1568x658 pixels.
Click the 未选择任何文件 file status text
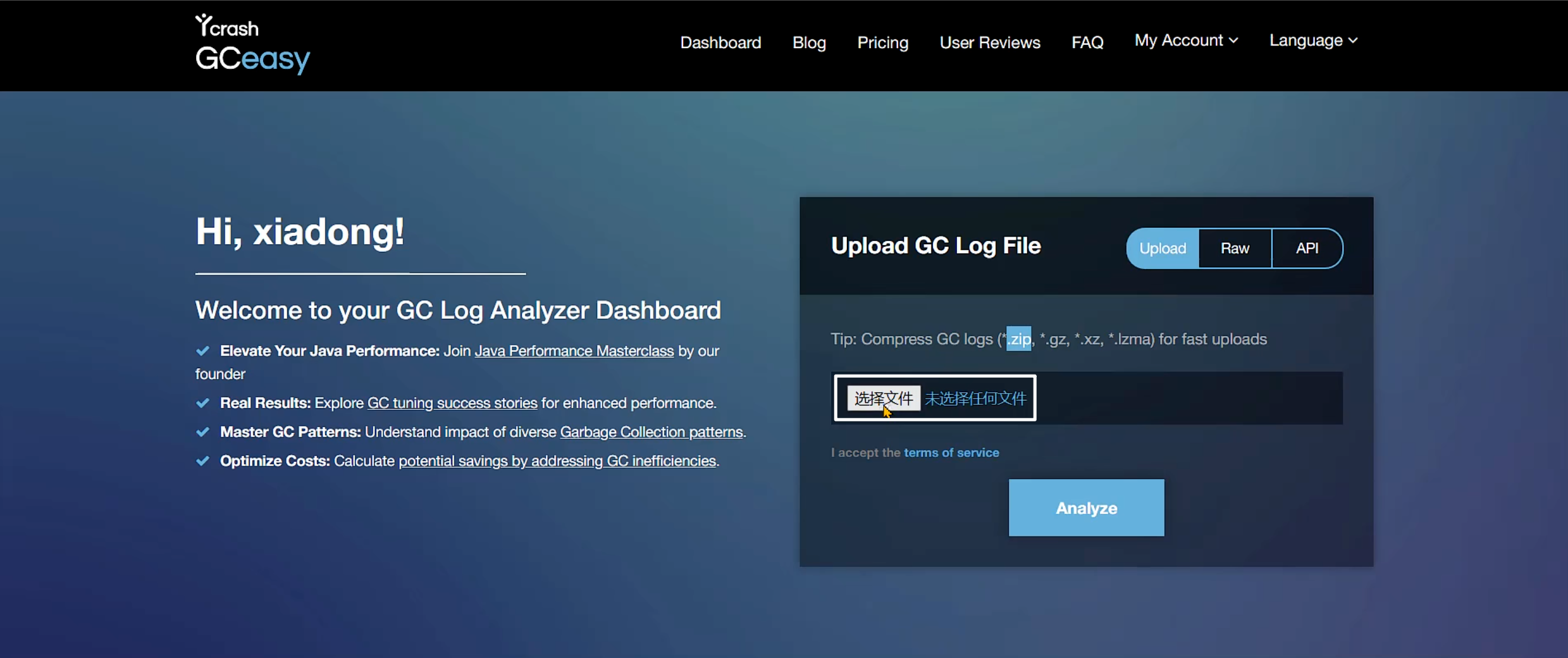[975, 398]
